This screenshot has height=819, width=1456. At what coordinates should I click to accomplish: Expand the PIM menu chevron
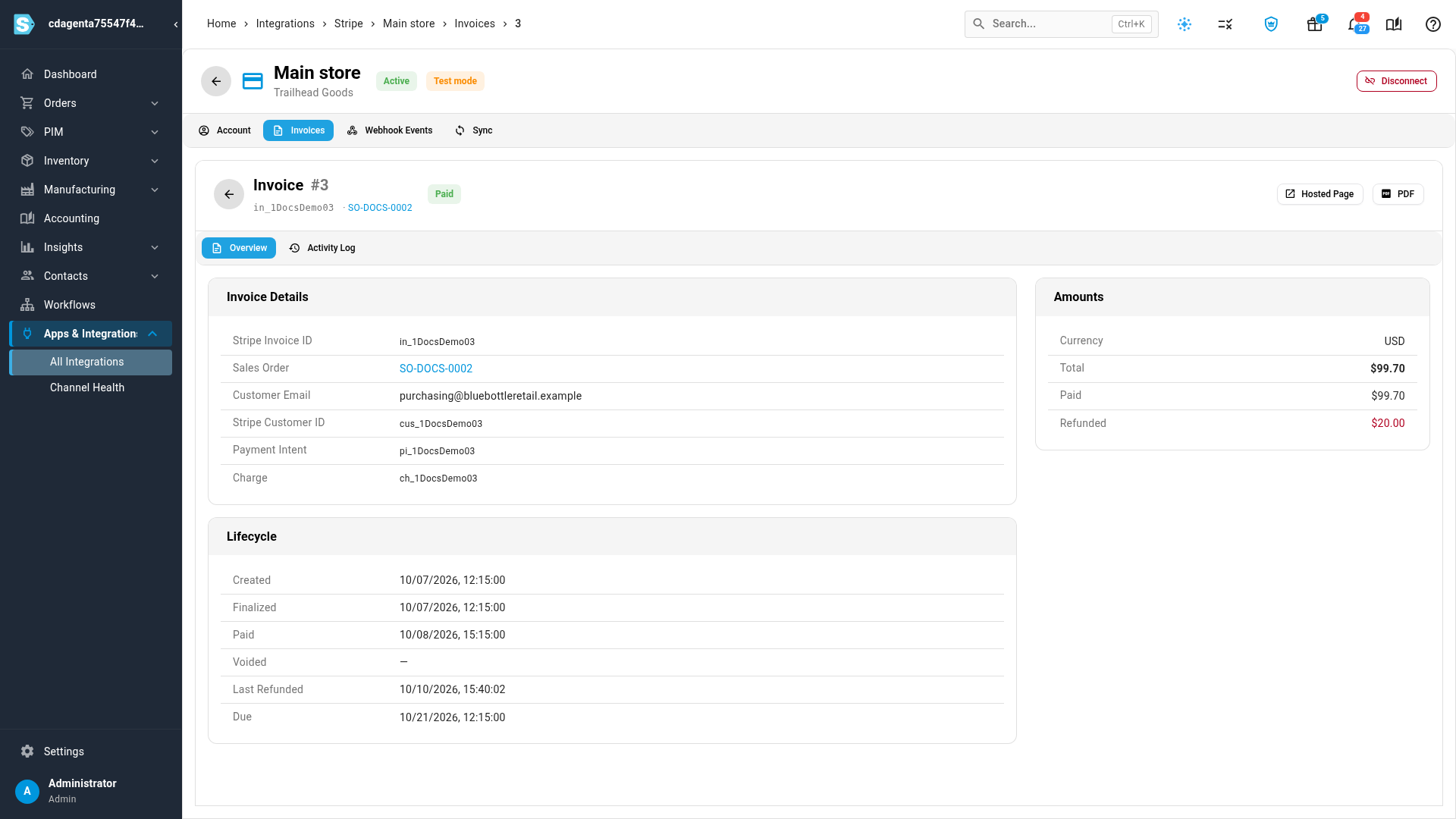coord(155,132)
